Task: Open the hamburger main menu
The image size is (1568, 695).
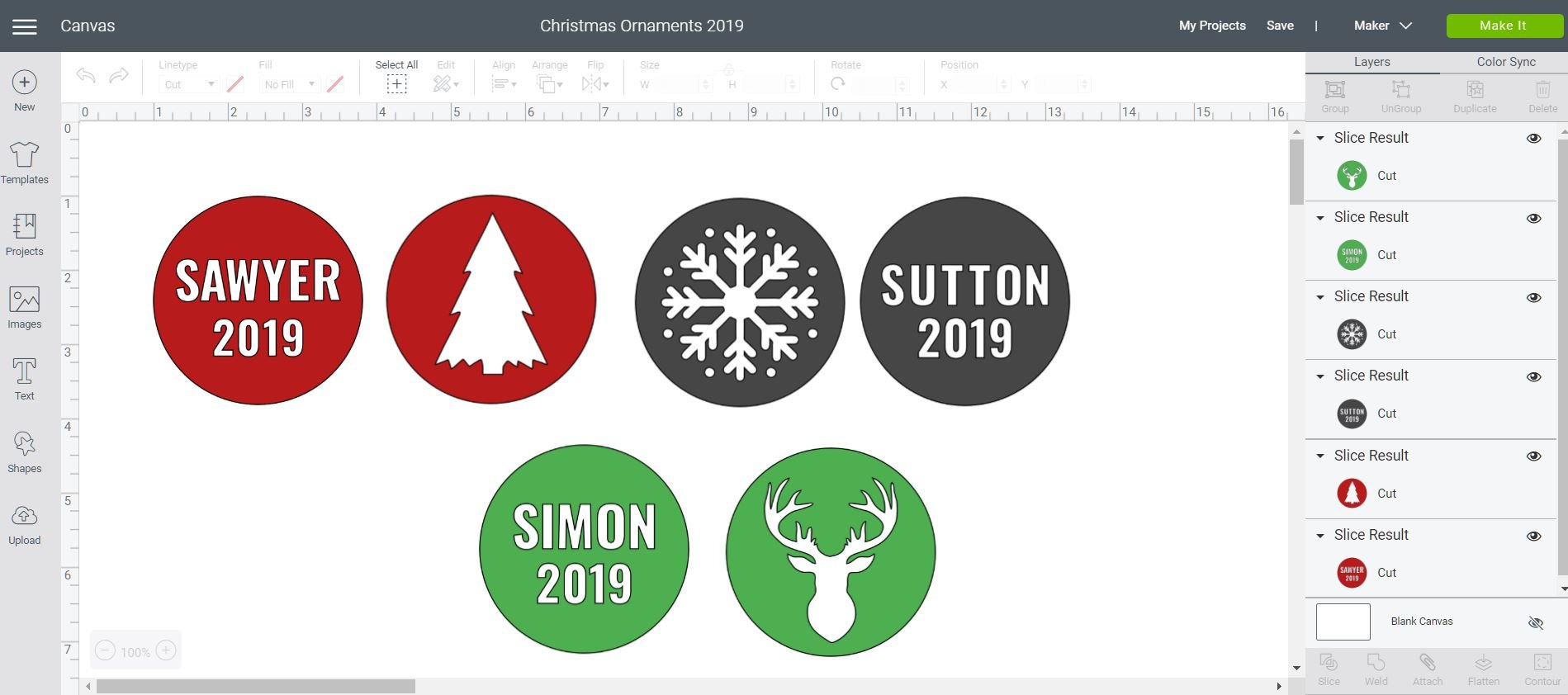Action: click(25, 26)
